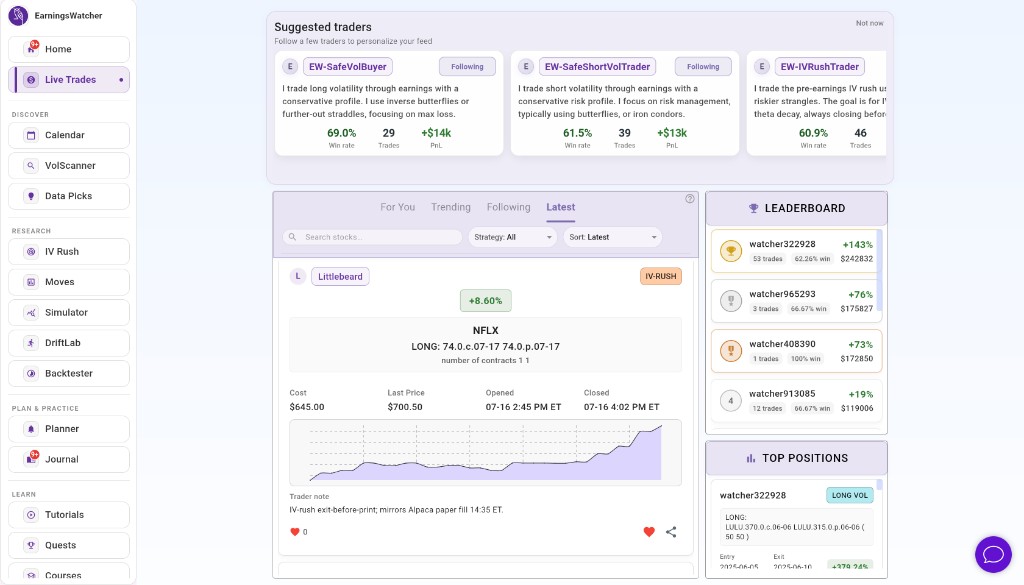Click the $700.50 Last Price value

click(405, 407)
